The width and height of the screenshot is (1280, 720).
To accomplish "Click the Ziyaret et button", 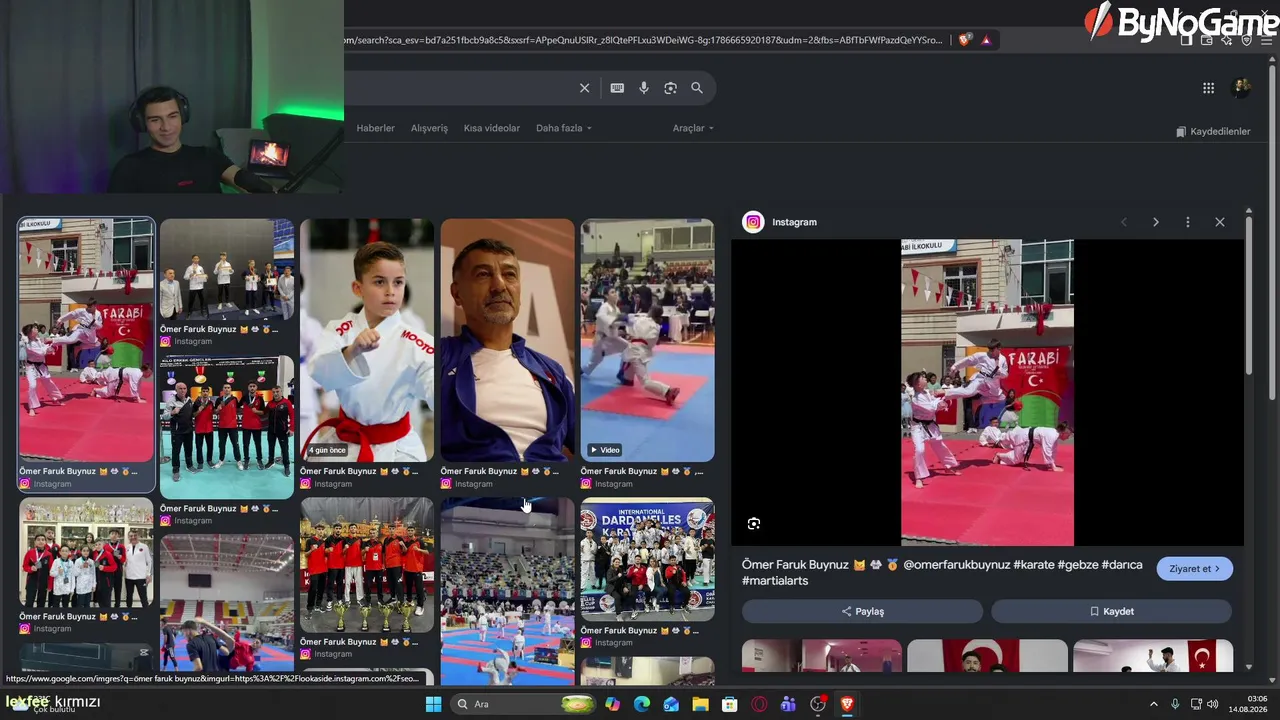I will [1195, 569].
